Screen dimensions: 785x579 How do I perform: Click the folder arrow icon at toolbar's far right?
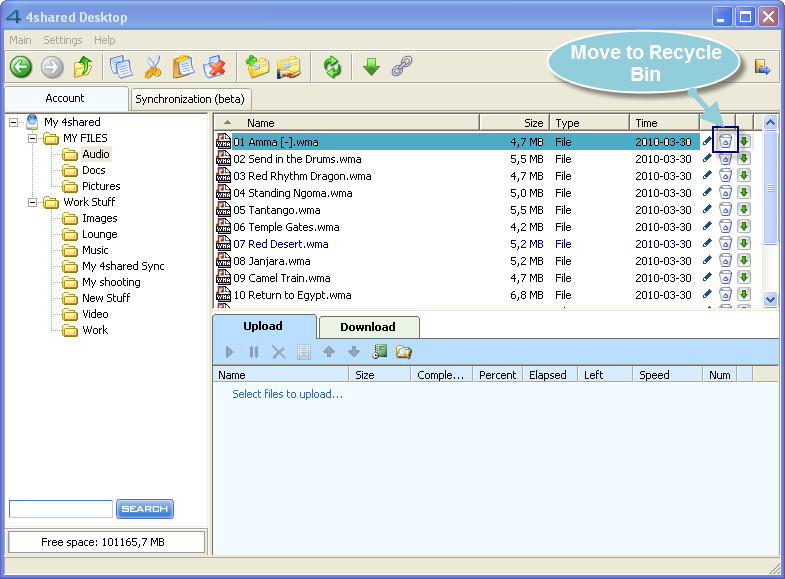(x=762, y=67)
